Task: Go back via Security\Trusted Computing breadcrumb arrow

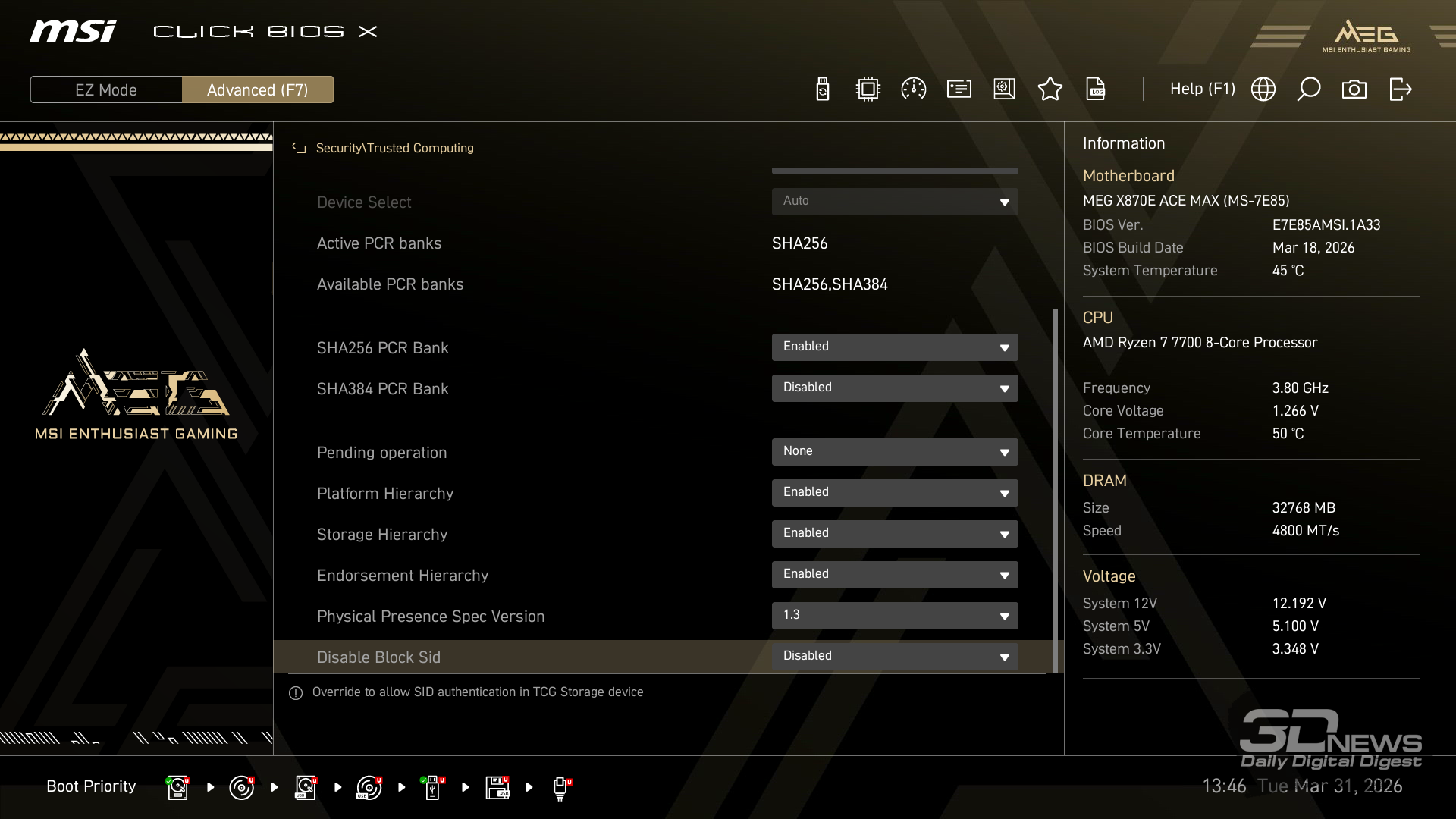Action: point(299,149)
